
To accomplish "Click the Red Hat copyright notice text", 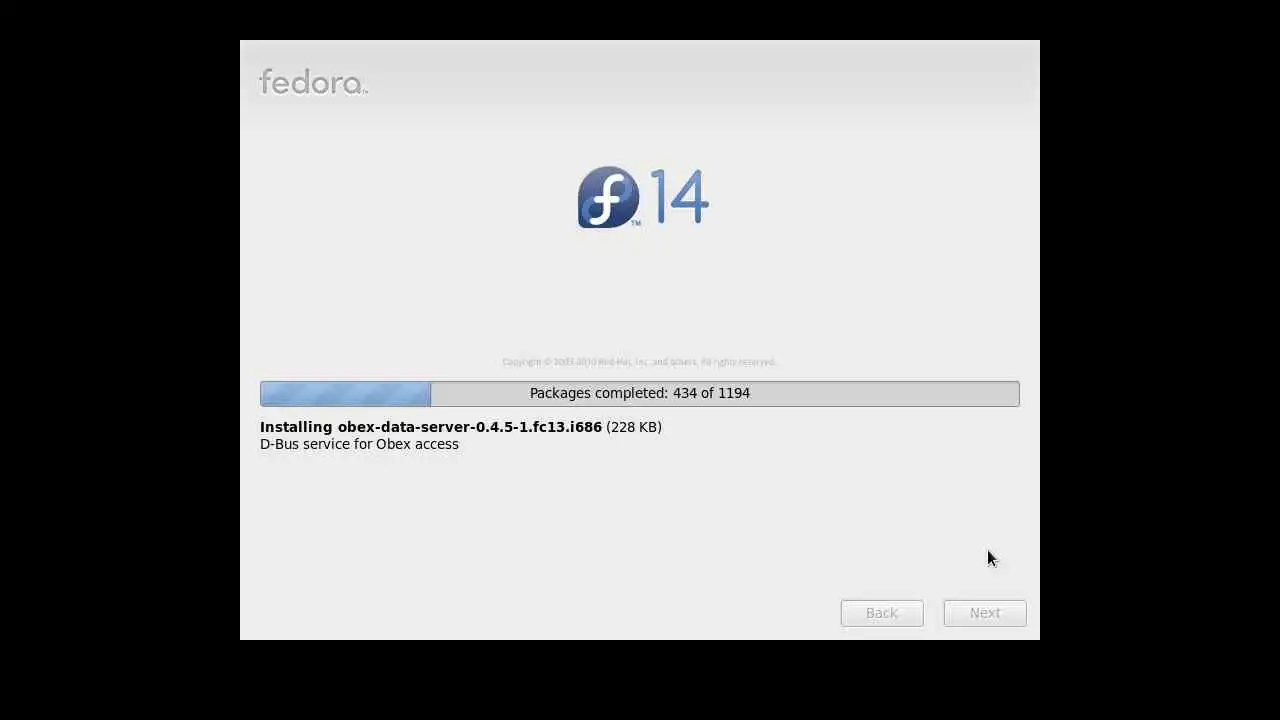I will 639,362.
